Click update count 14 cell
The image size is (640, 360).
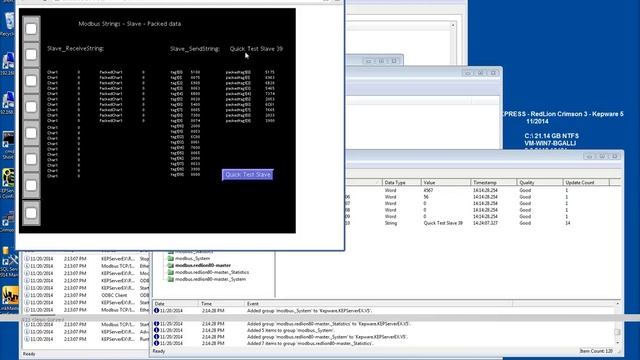pos(567,223)
